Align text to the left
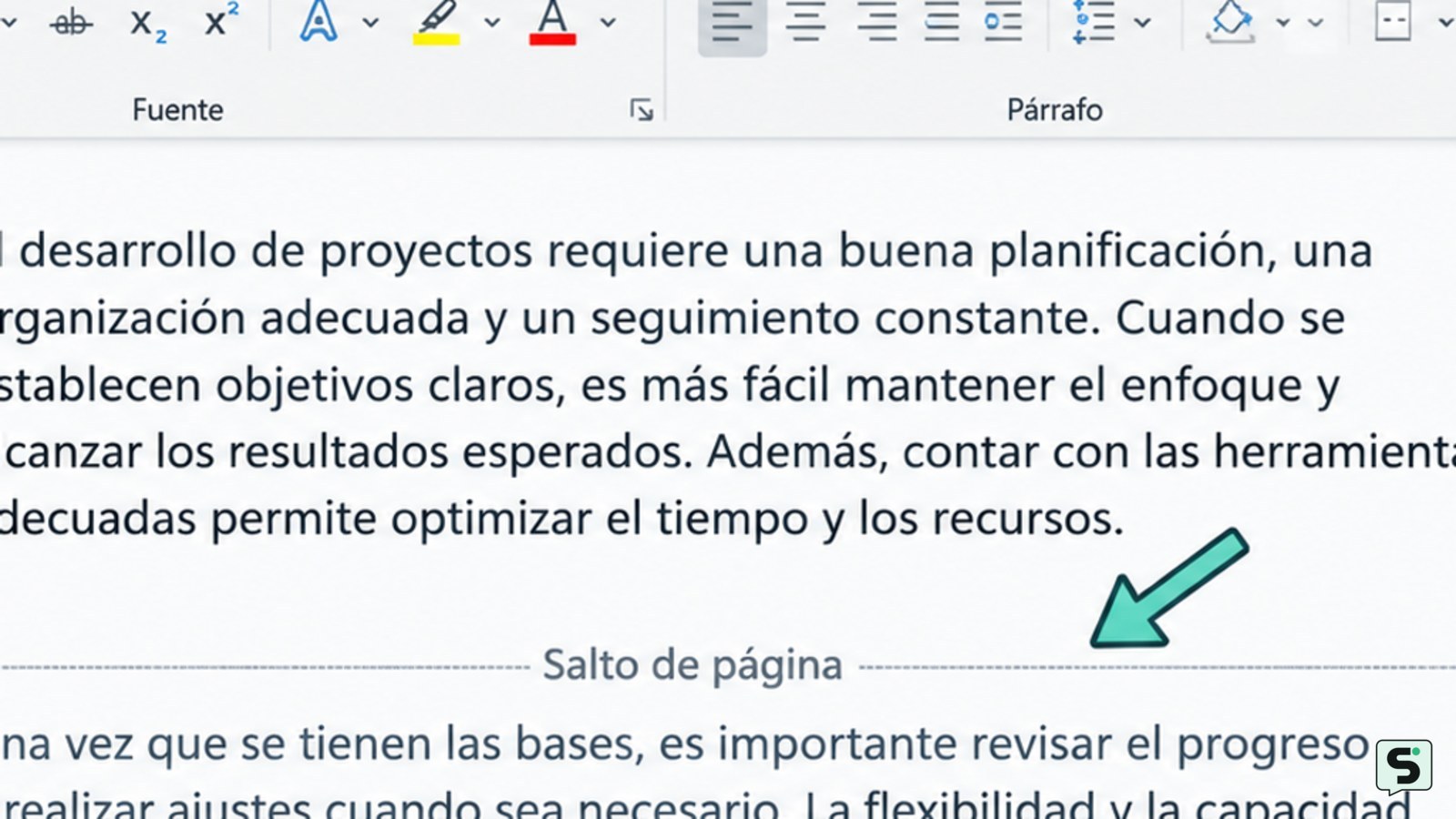Viewport: 1456px width, 819px height. click(733, 24)
